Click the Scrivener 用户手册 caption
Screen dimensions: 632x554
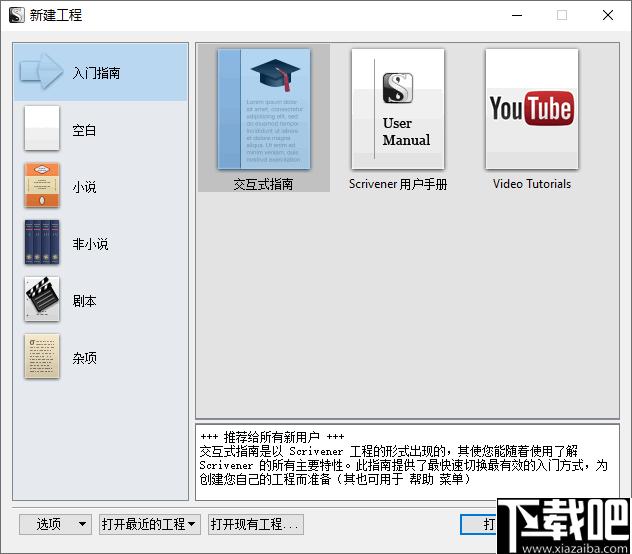(x=398, y=184)
